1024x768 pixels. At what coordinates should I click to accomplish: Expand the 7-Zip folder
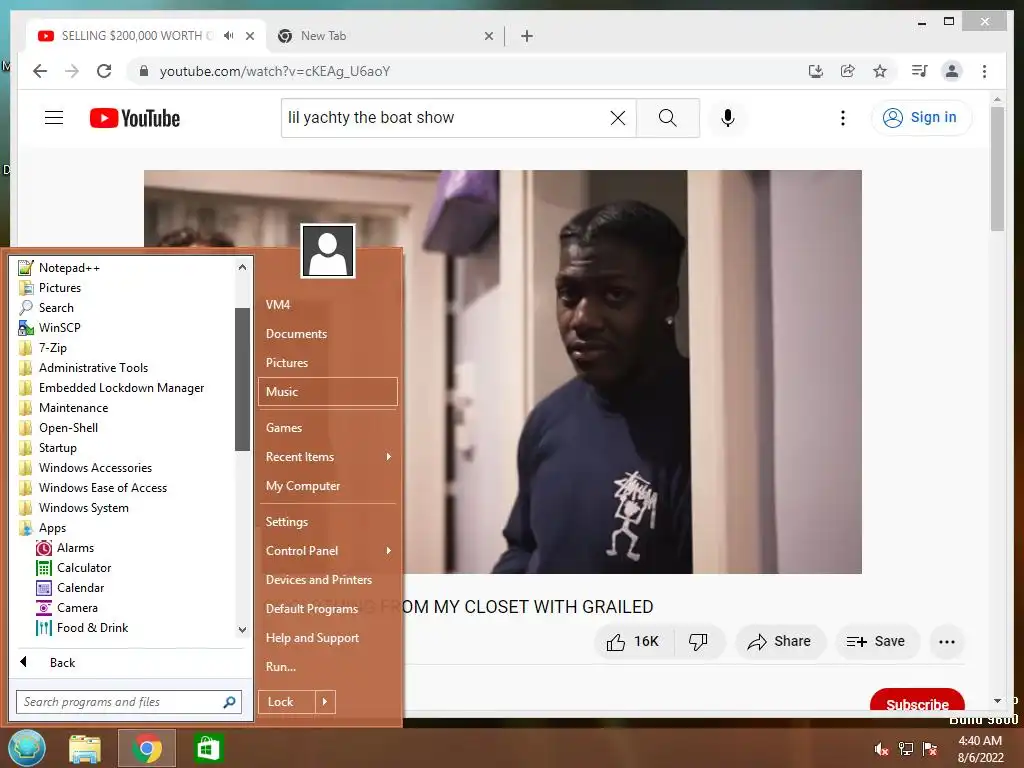[52, 347]
